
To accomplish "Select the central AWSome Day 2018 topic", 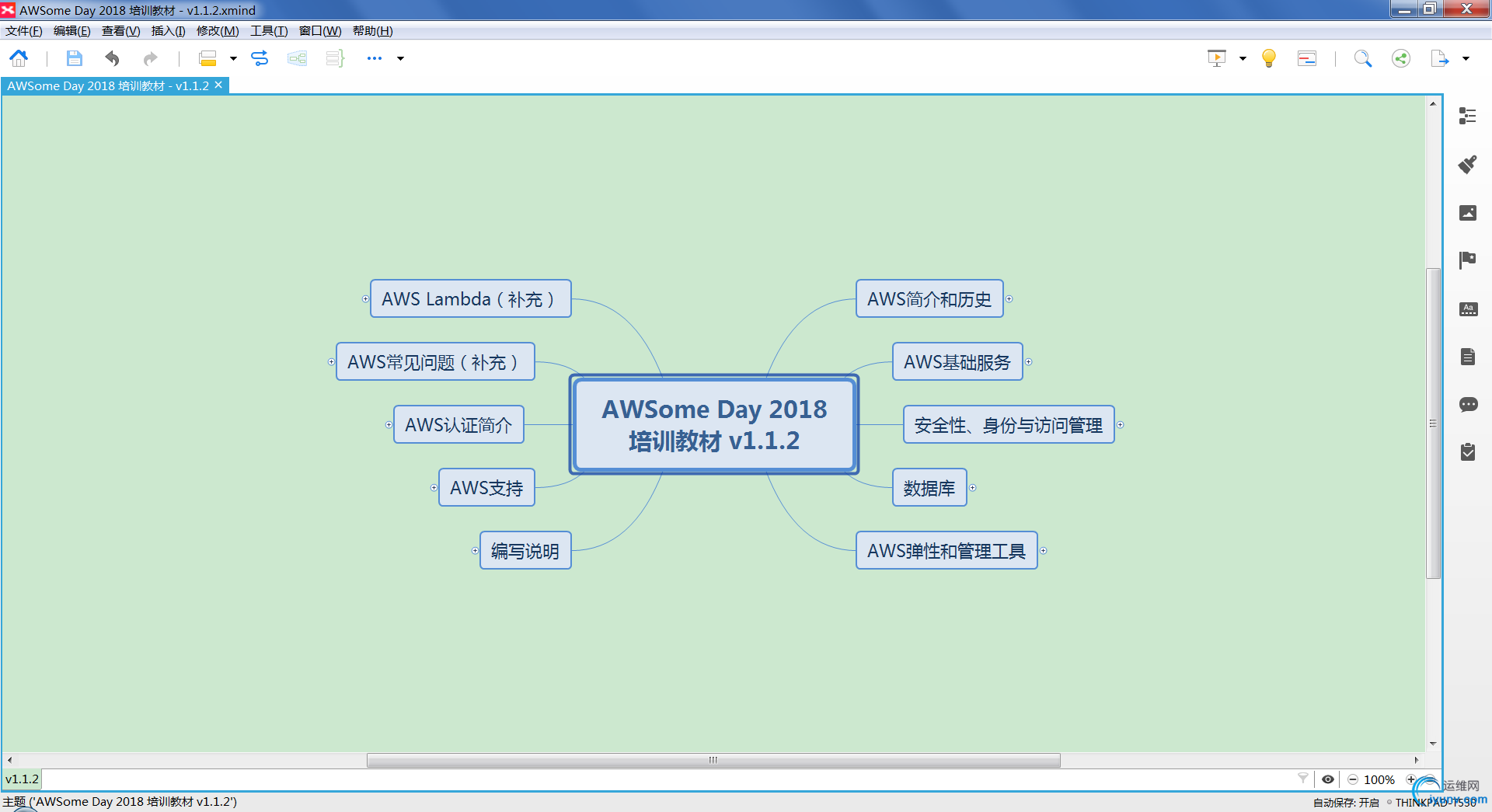I will pyautogui.click(x=714, y=425).
